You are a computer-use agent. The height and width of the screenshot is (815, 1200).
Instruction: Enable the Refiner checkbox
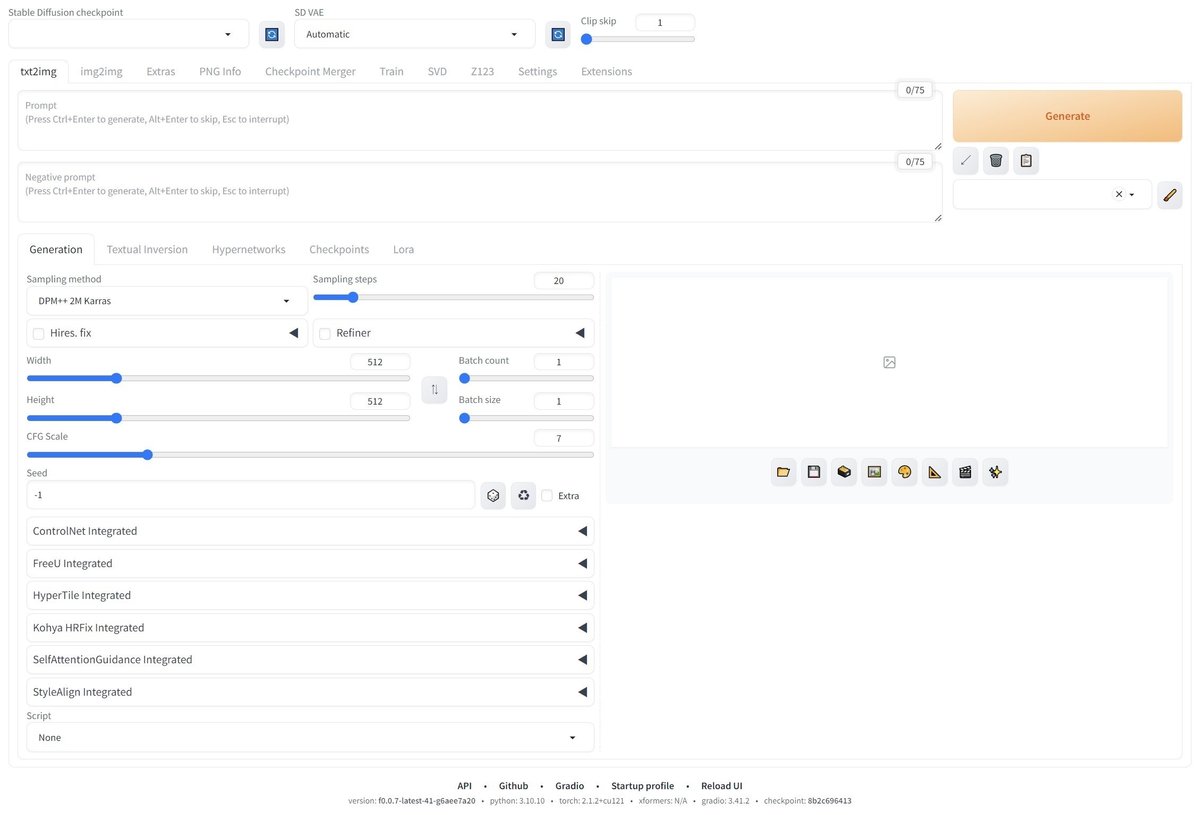325,333
